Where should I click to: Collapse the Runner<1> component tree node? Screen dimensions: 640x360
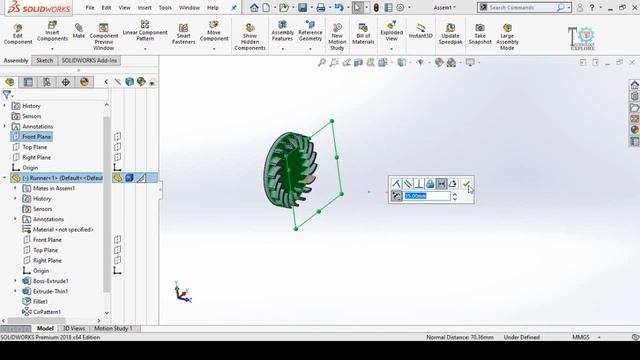[5, 178]
